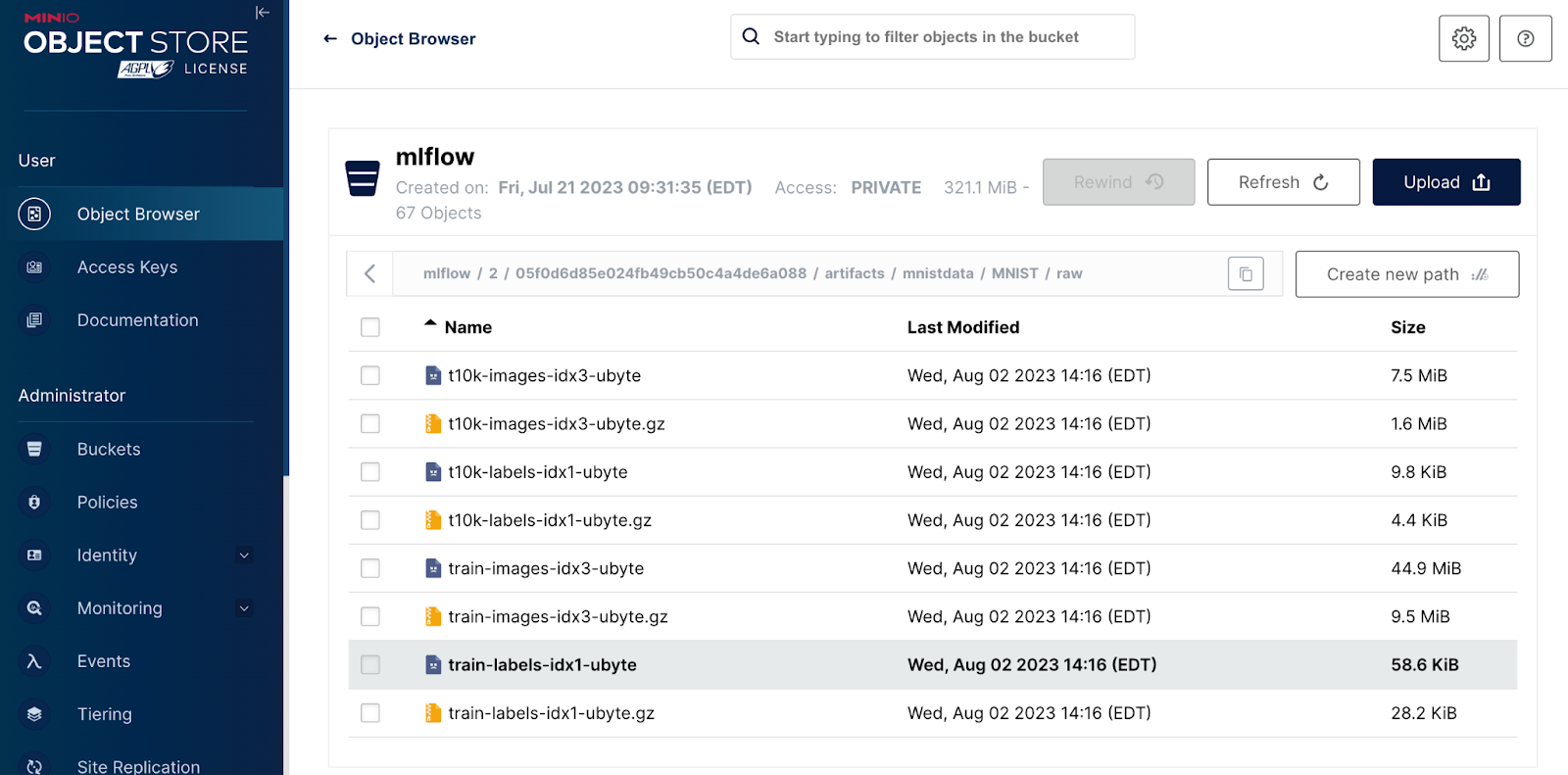Check the box for t10k-images-idx3-ubyte.gz
Viewport: 1568px width, 775px height.
pyautogui.click(x=370, y=423)
